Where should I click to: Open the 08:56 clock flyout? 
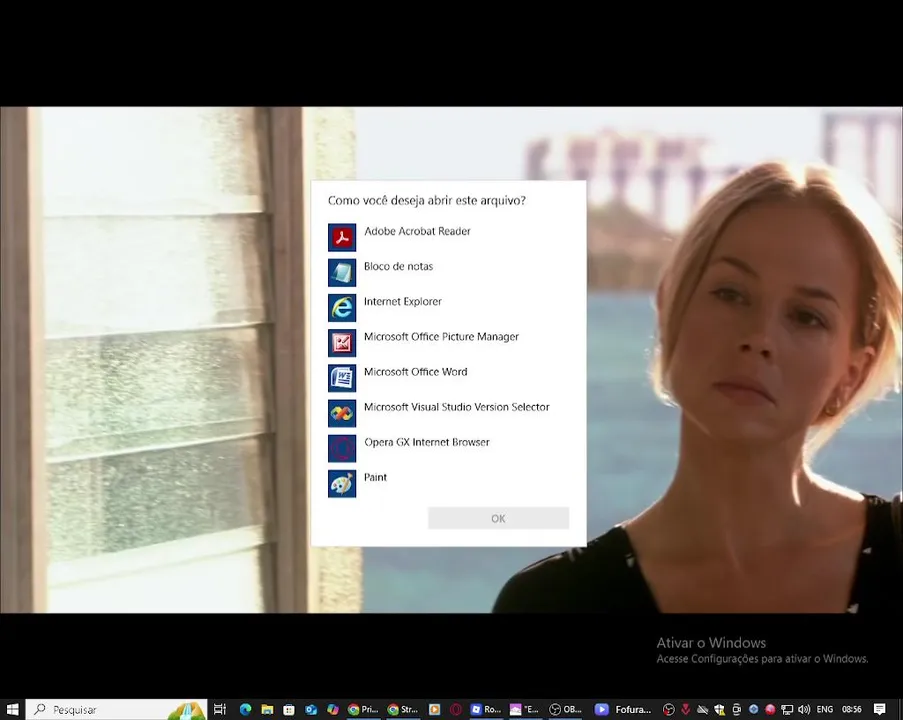852,709
